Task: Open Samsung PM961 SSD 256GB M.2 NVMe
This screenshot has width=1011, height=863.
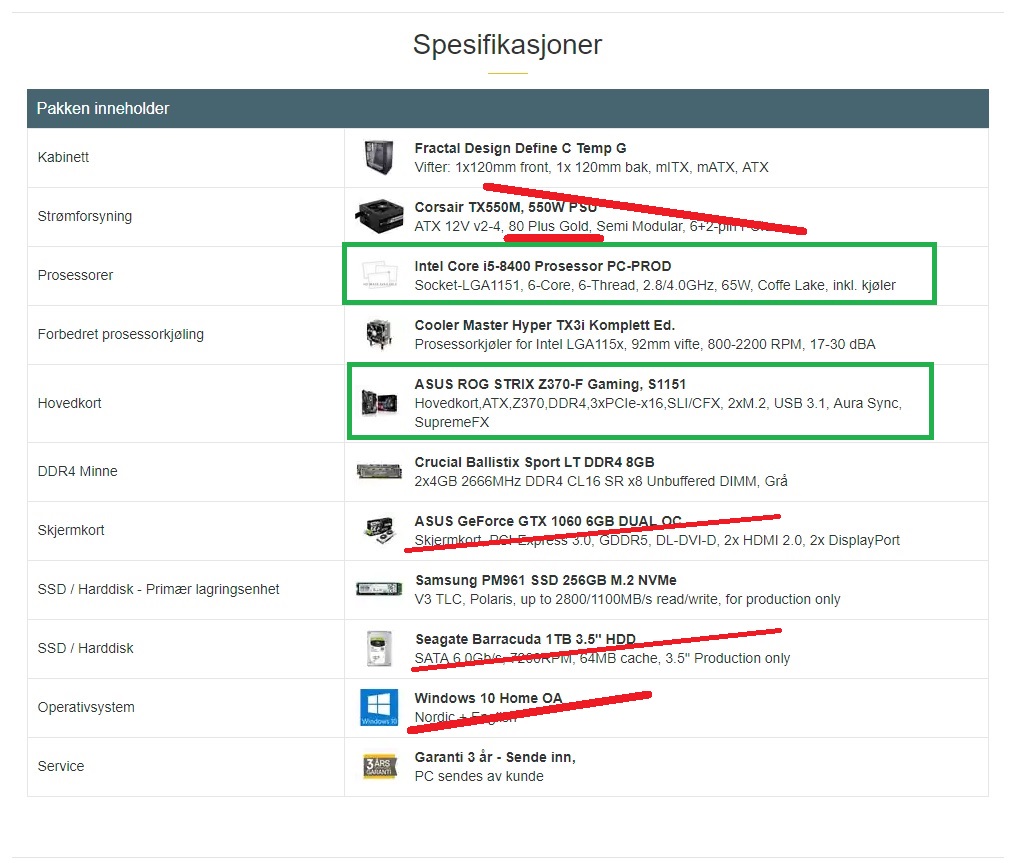Action: pyautogui.click(x=546, y=580)
